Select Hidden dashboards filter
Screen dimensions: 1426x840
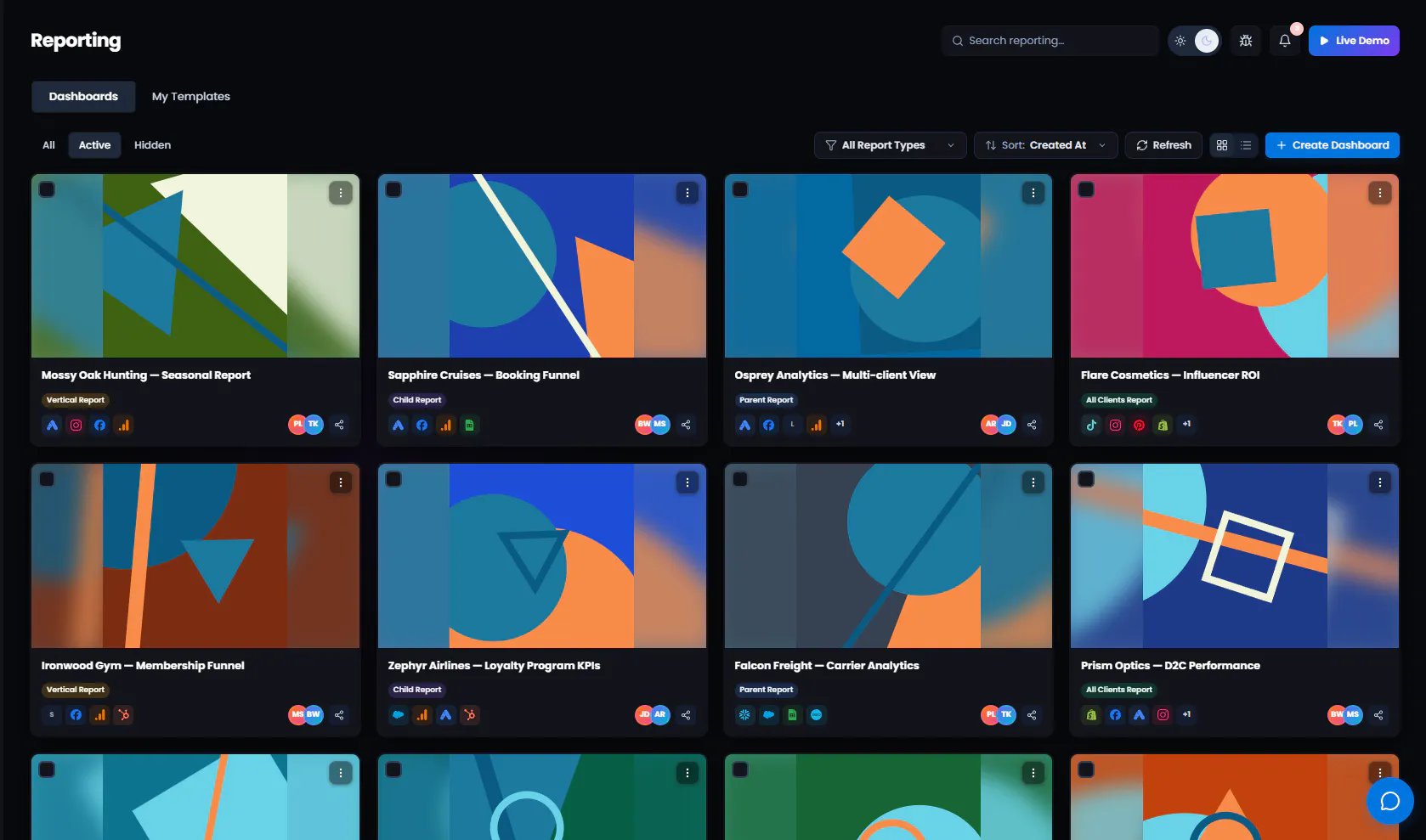pyautogui.click(x=153, y=145)
